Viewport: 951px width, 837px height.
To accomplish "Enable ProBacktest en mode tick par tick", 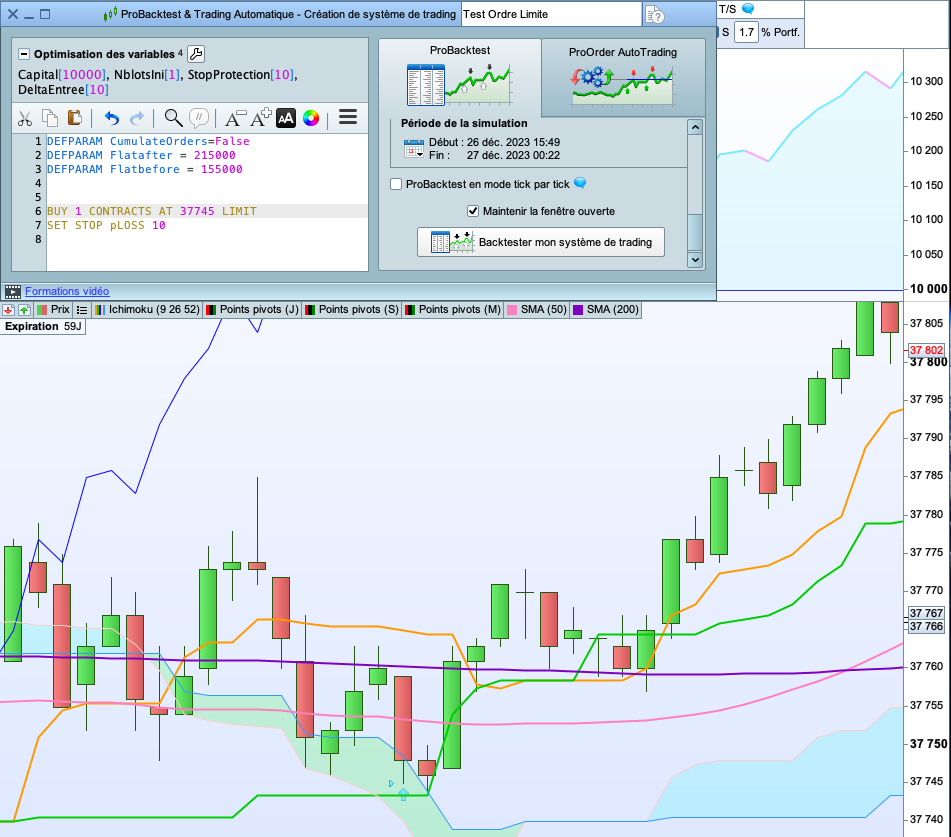I will pyautogui.click(x=396, y=184).
